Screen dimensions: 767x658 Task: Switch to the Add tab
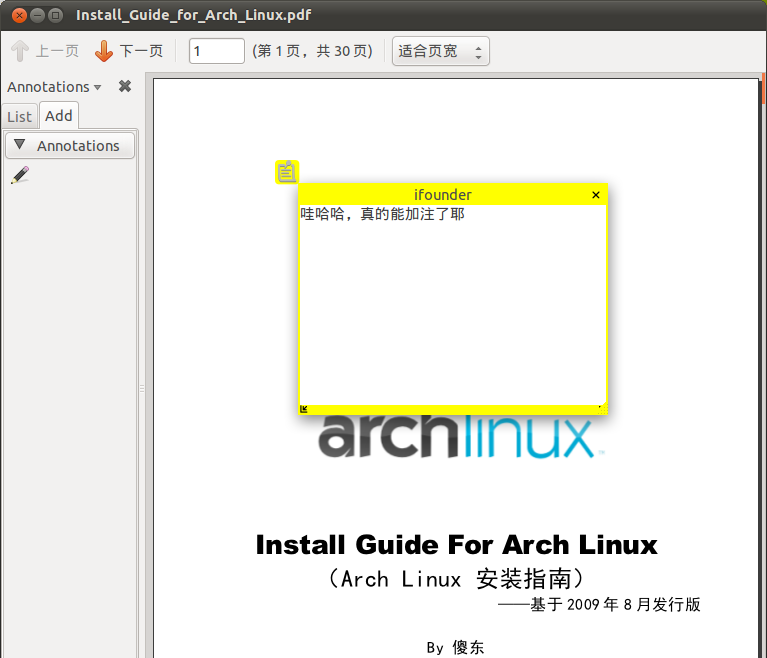pyautogui.click(x=59, y=115)
